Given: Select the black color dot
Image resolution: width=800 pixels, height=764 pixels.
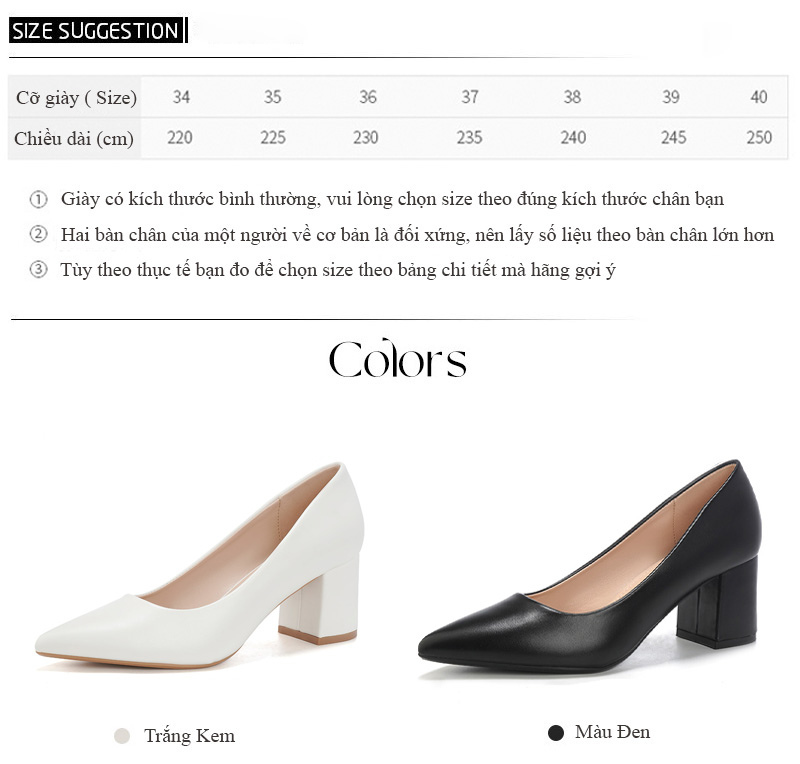Looking at the screenshot, I should [556, 733].
